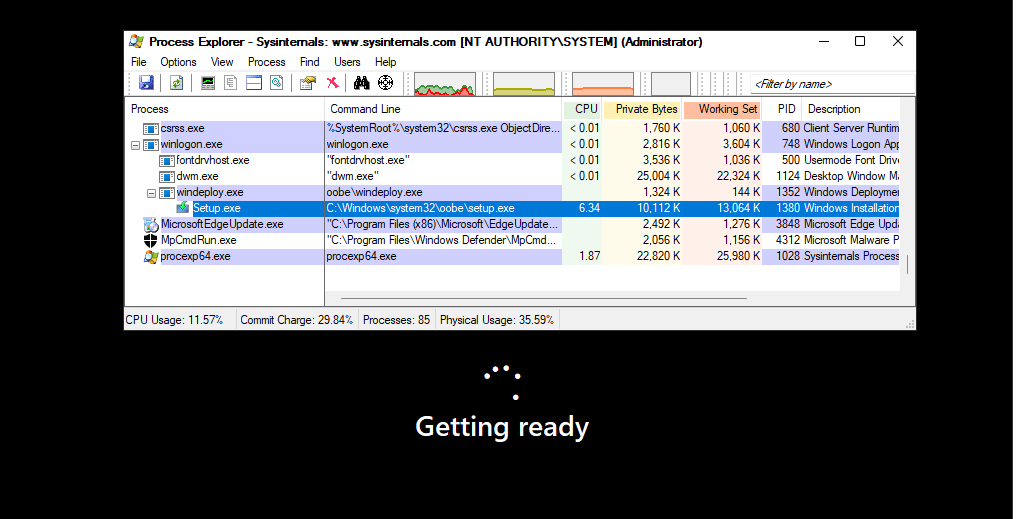Sort by the Private Bytes column header

pos(642,109)
